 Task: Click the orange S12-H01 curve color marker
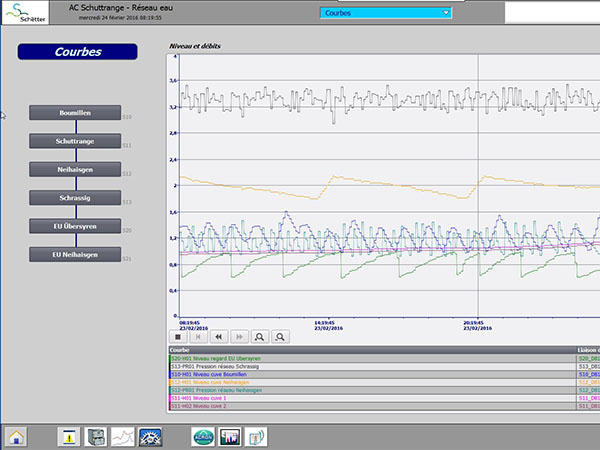[x=170, y=382]
